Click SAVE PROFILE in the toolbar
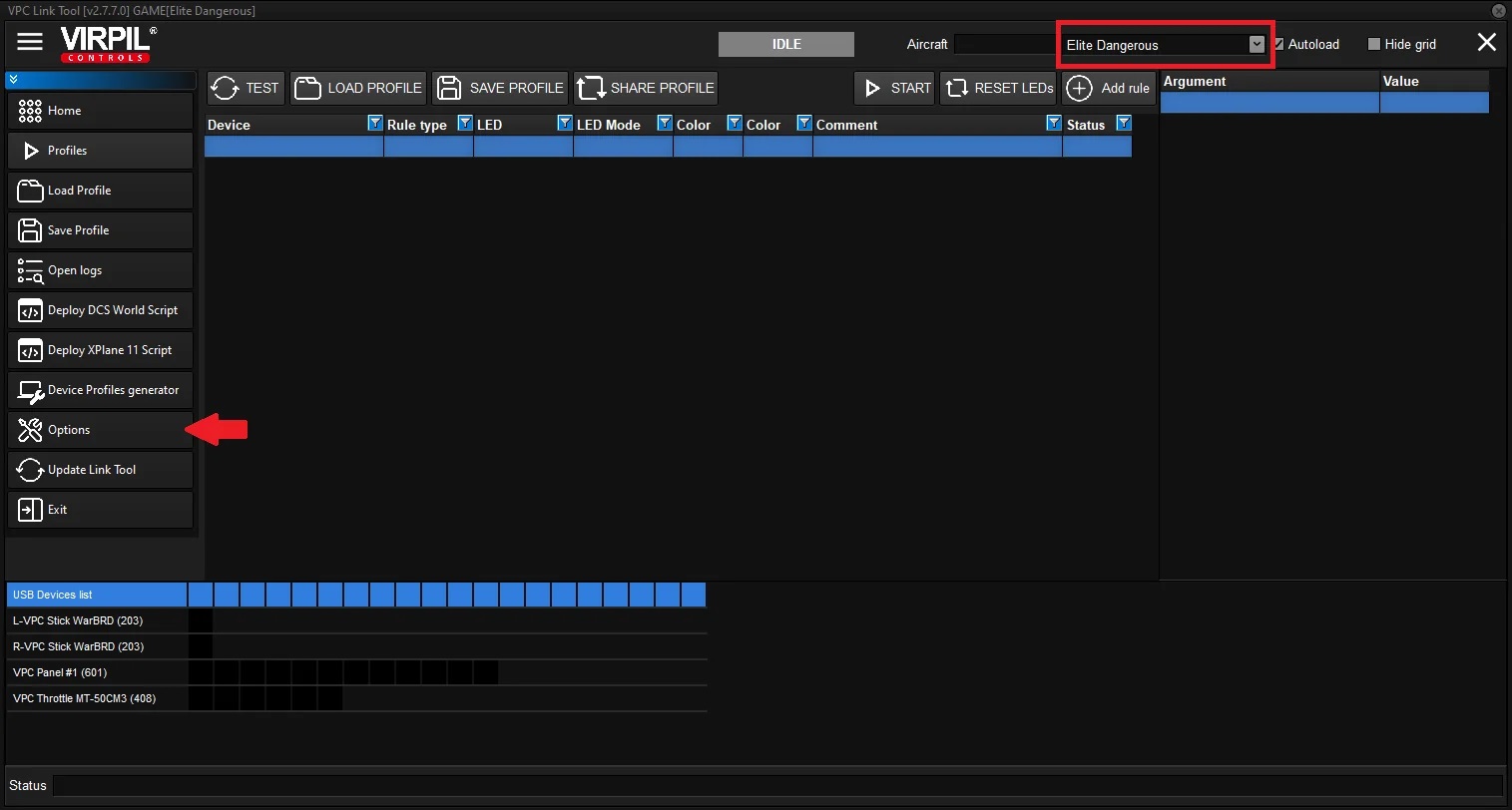This screenshot has height=810, width=1512. coord(500,88)
